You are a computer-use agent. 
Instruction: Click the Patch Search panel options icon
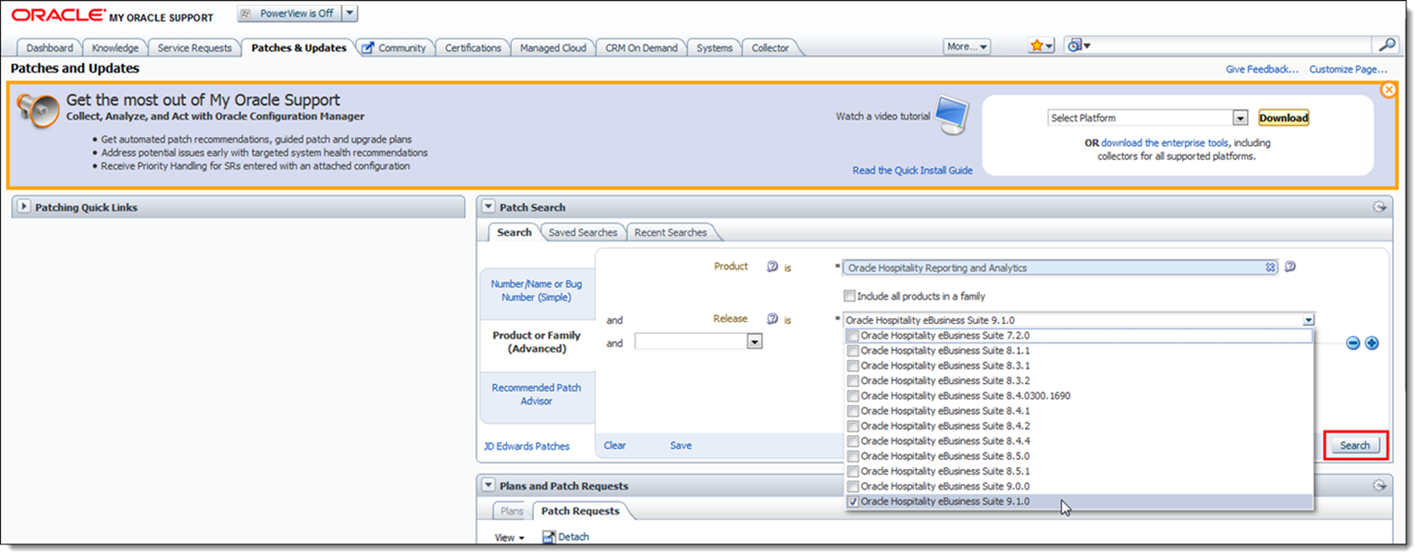point(1380,207)
